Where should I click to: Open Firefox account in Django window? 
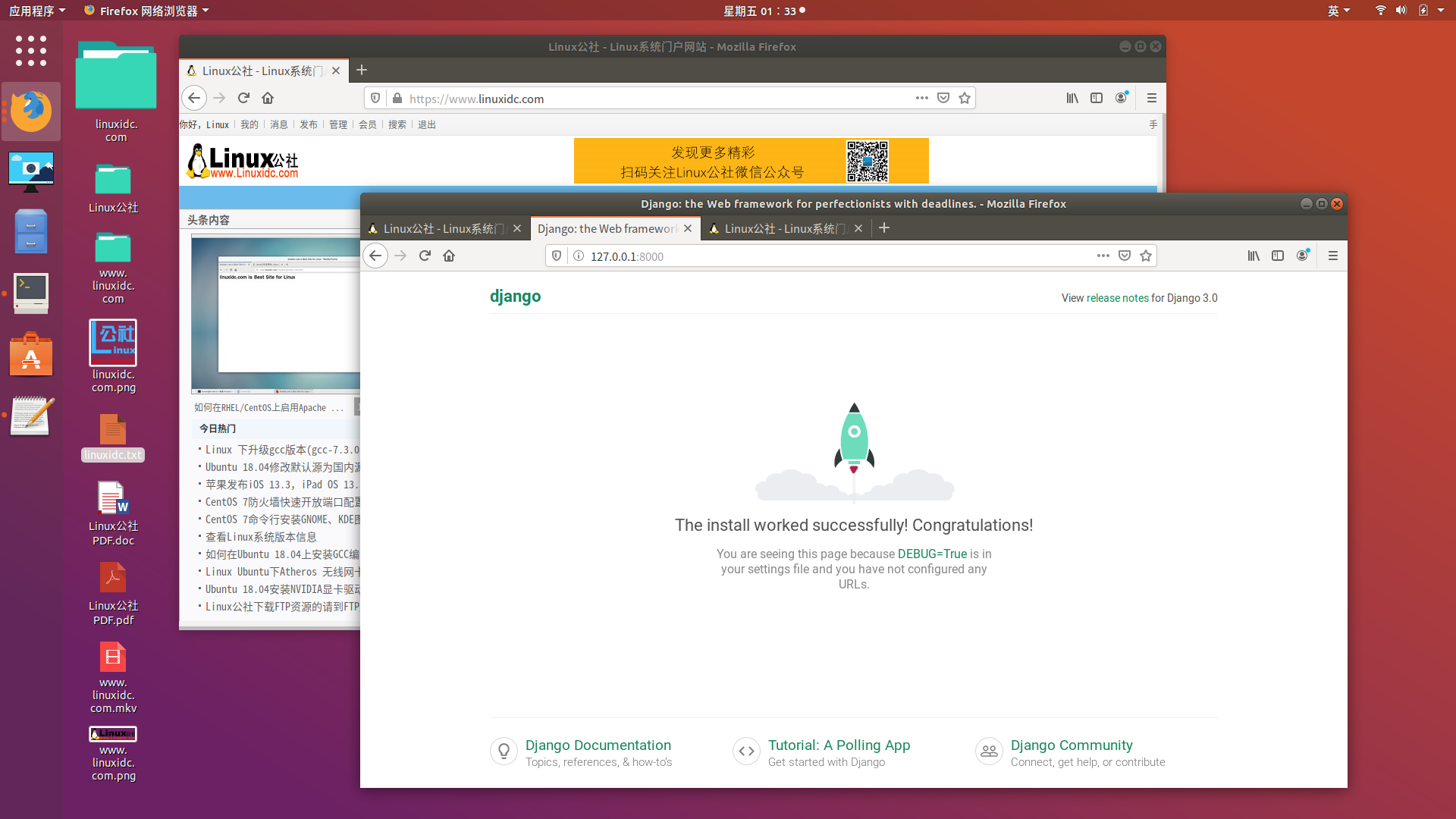tap(1303, 256)
